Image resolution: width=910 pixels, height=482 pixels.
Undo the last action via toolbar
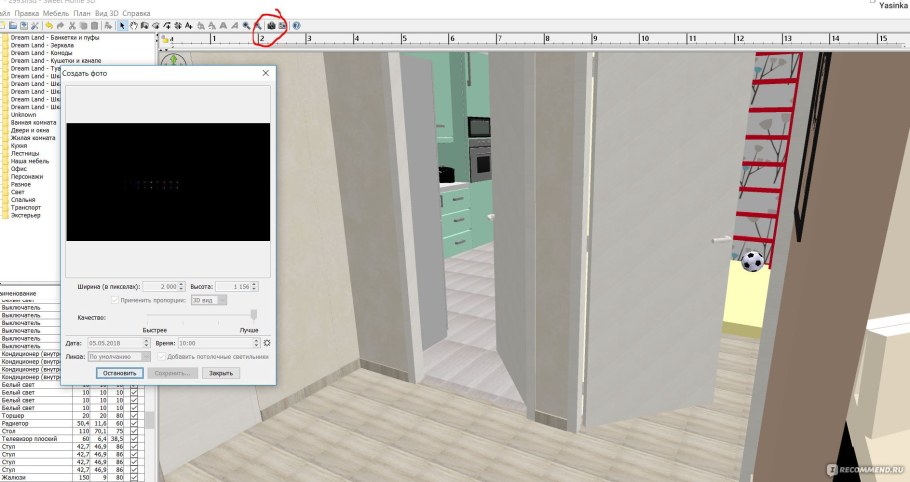coord(49,26)
